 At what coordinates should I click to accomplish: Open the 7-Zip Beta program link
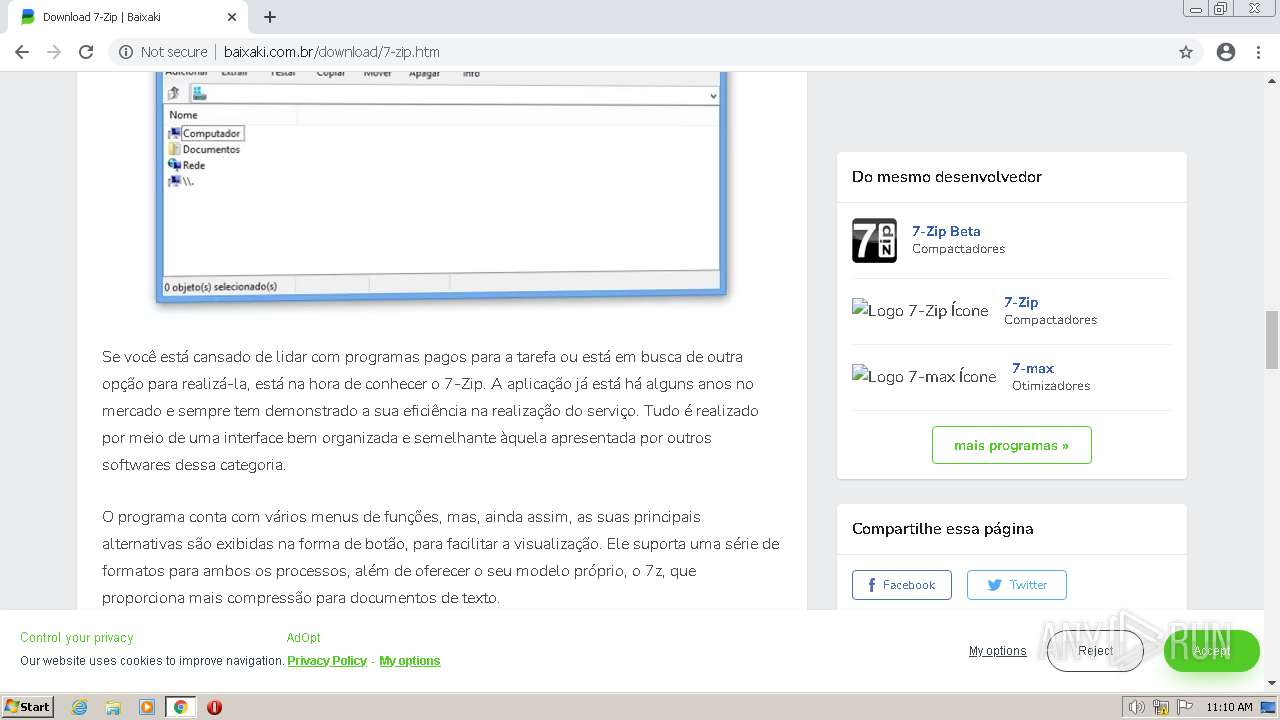point(946,231)
